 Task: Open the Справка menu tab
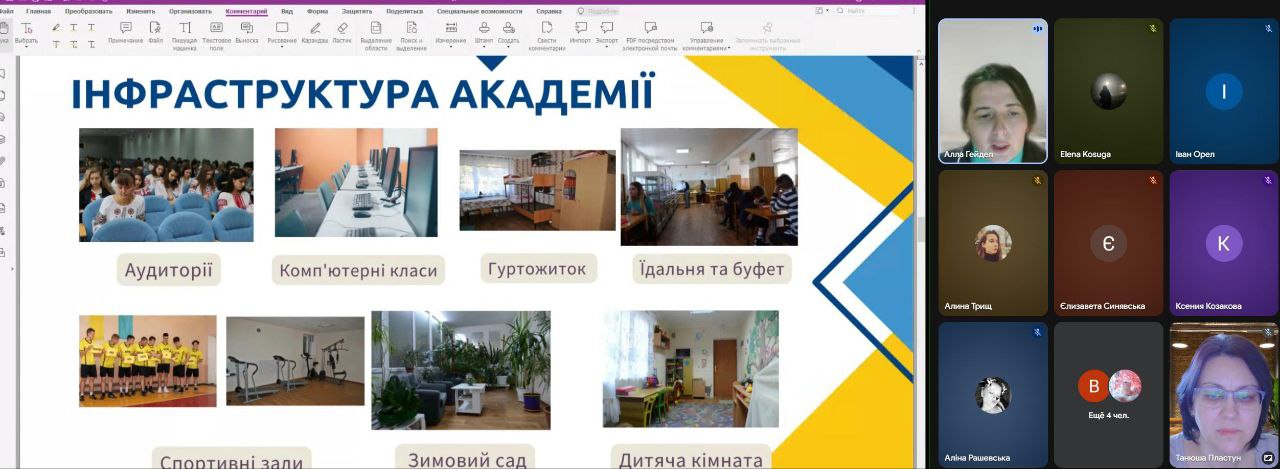pyautogui.click(x=548, y=11)
